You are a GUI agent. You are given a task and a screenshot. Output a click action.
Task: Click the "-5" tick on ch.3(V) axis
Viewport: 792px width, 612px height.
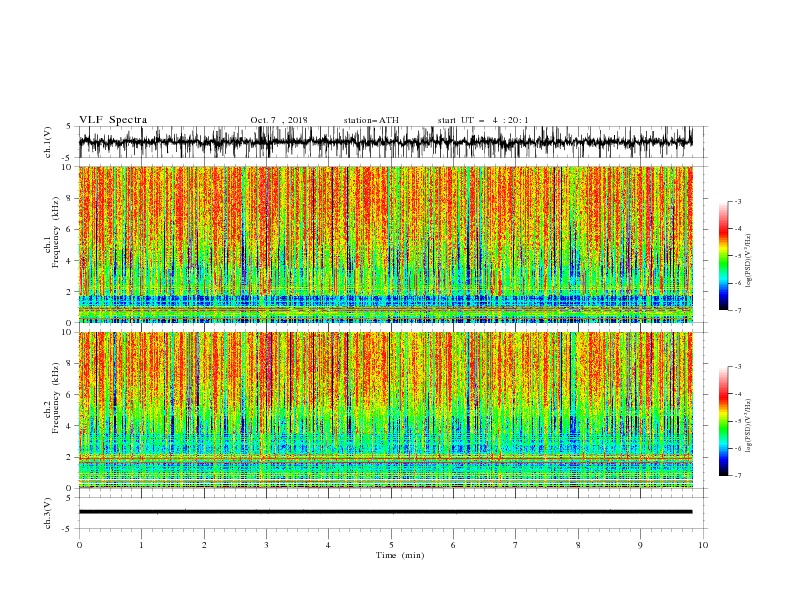pyautogui.click(x=68, y=529)
